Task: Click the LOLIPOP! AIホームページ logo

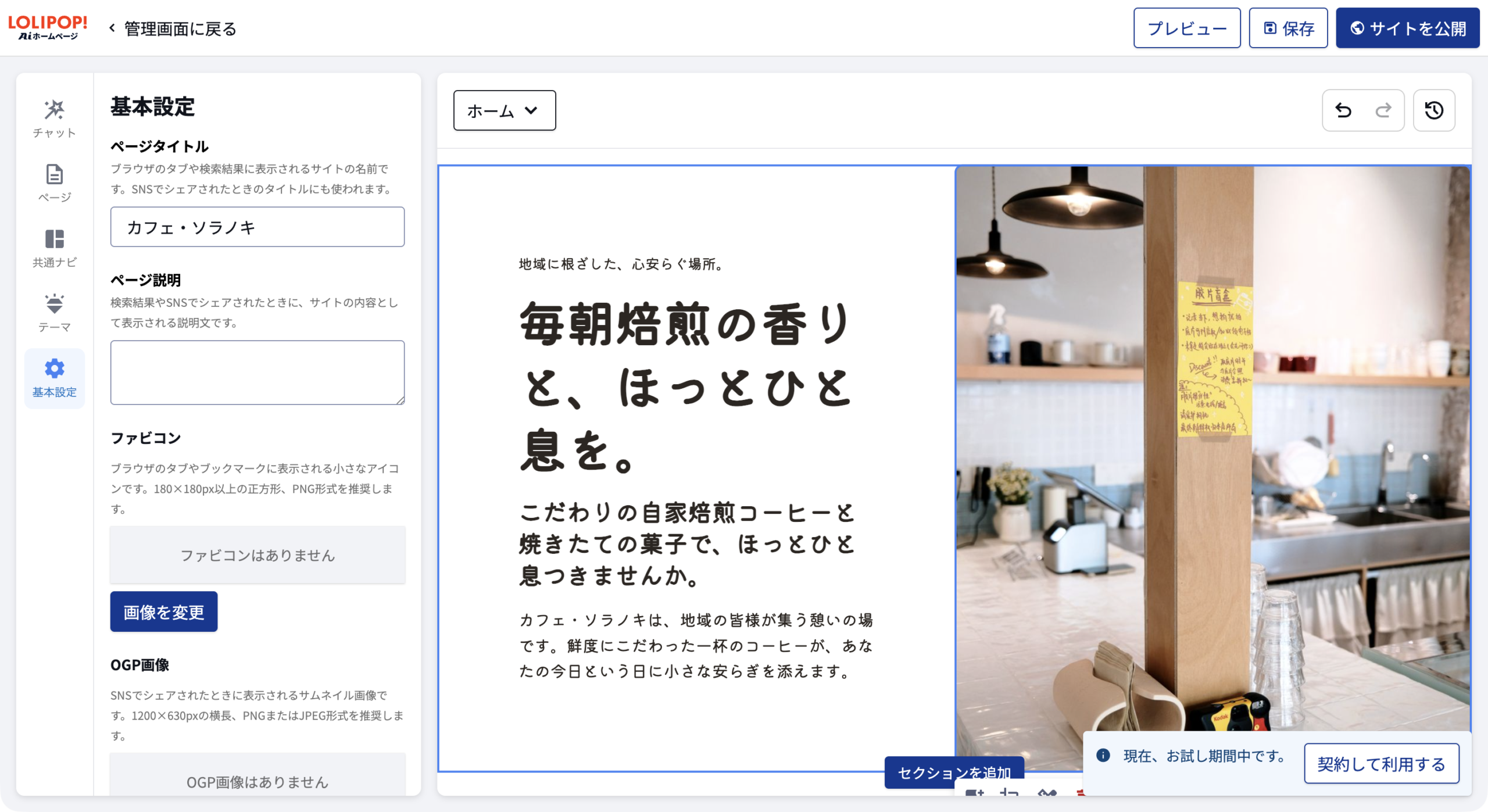Action: (x=48, y=27)
